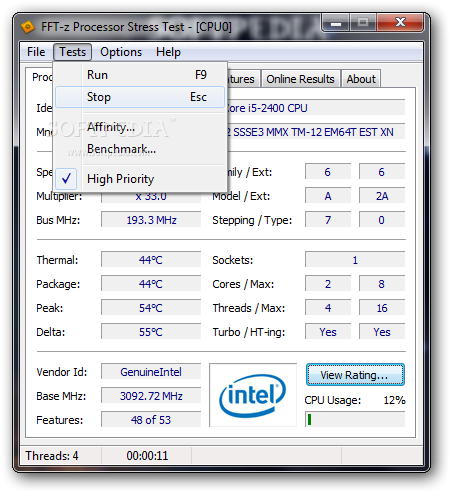This screenshot has height=493, width=451.
Task: Open the File menu
Action: (36, 52)
